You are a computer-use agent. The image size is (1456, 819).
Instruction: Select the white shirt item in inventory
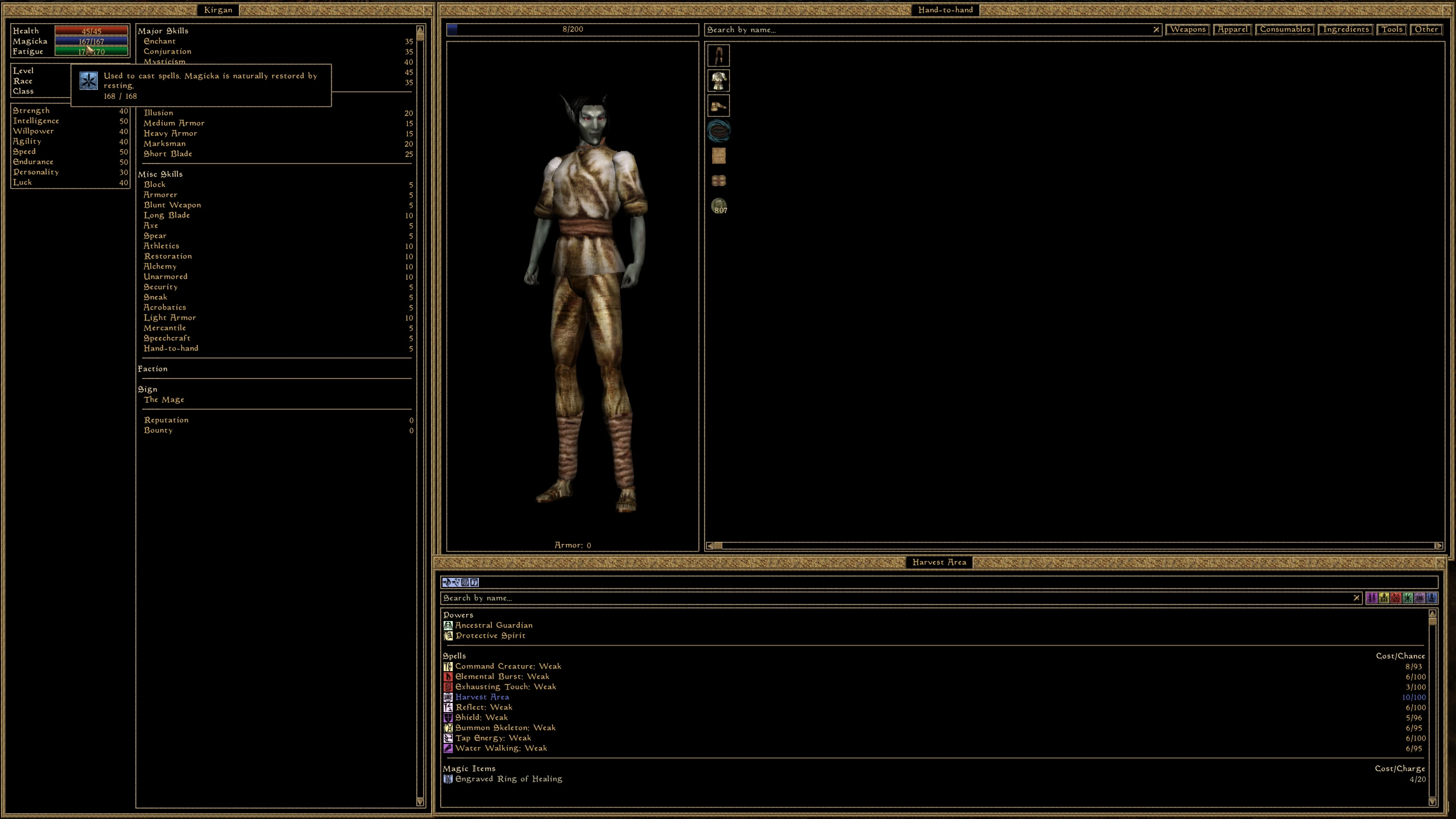719,81
